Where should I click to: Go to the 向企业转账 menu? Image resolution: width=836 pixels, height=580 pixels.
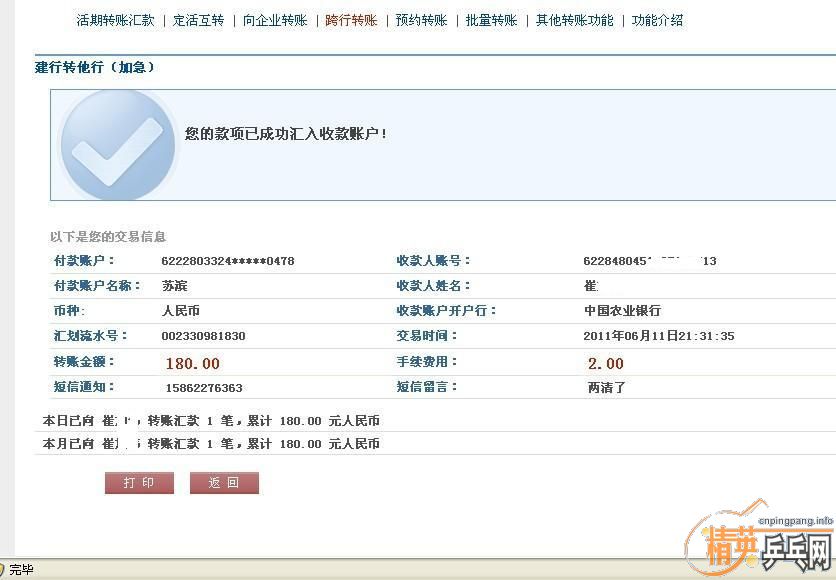275,20
